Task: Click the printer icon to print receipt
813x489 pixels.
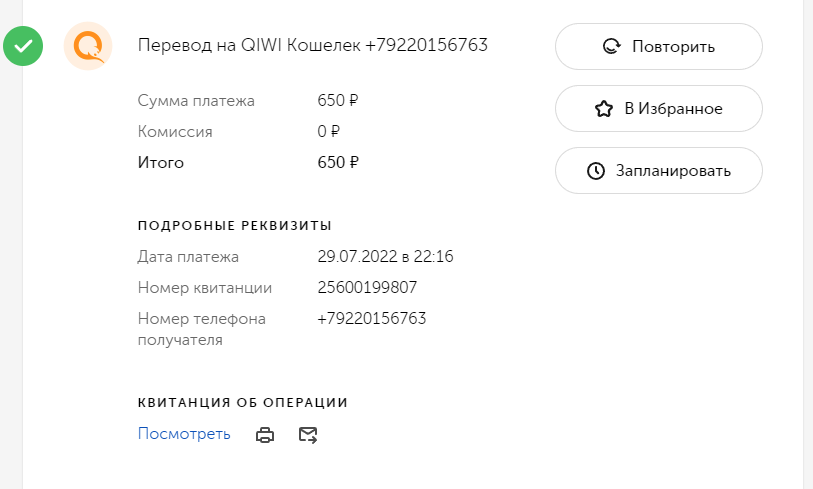Action: click(265, 435)
